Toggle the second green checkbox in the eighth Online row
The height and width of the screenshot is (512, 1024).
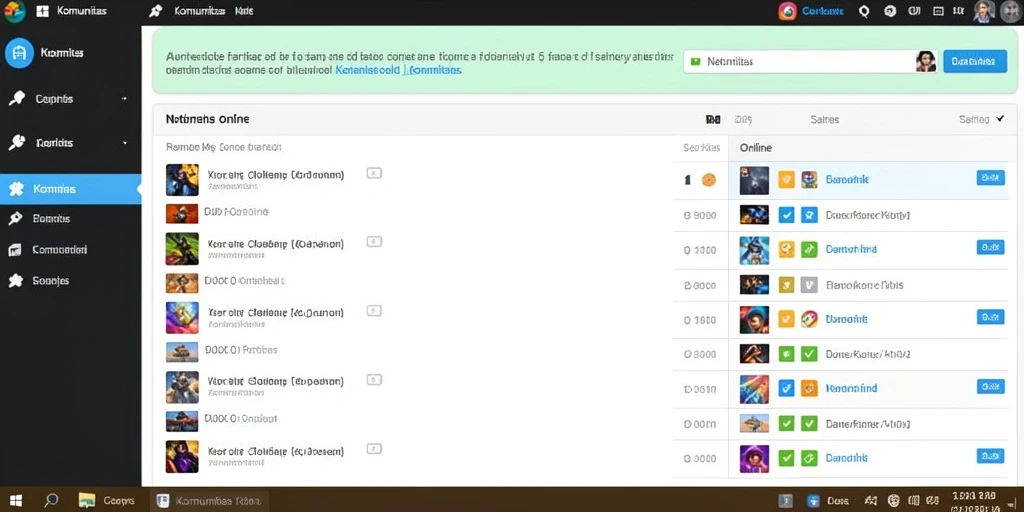809,424
